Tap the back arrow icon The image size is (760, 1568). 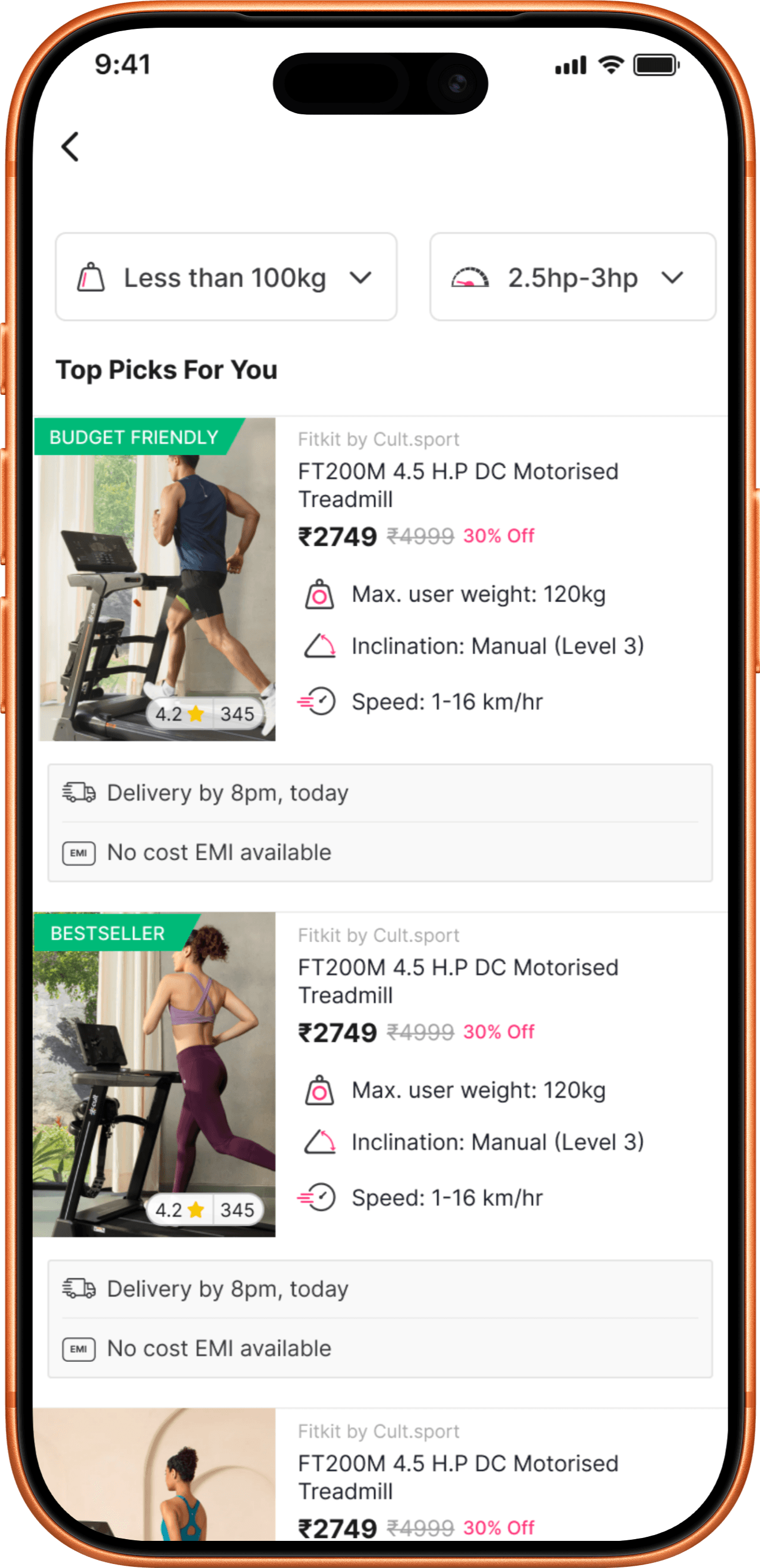(x=70, y=147)
